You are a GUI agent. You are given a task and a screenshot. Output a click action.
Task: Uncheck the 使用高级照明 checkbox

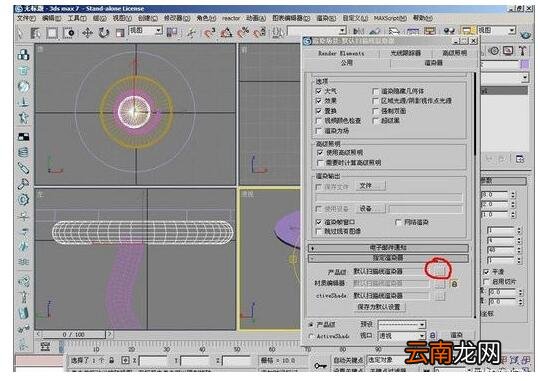320,152
